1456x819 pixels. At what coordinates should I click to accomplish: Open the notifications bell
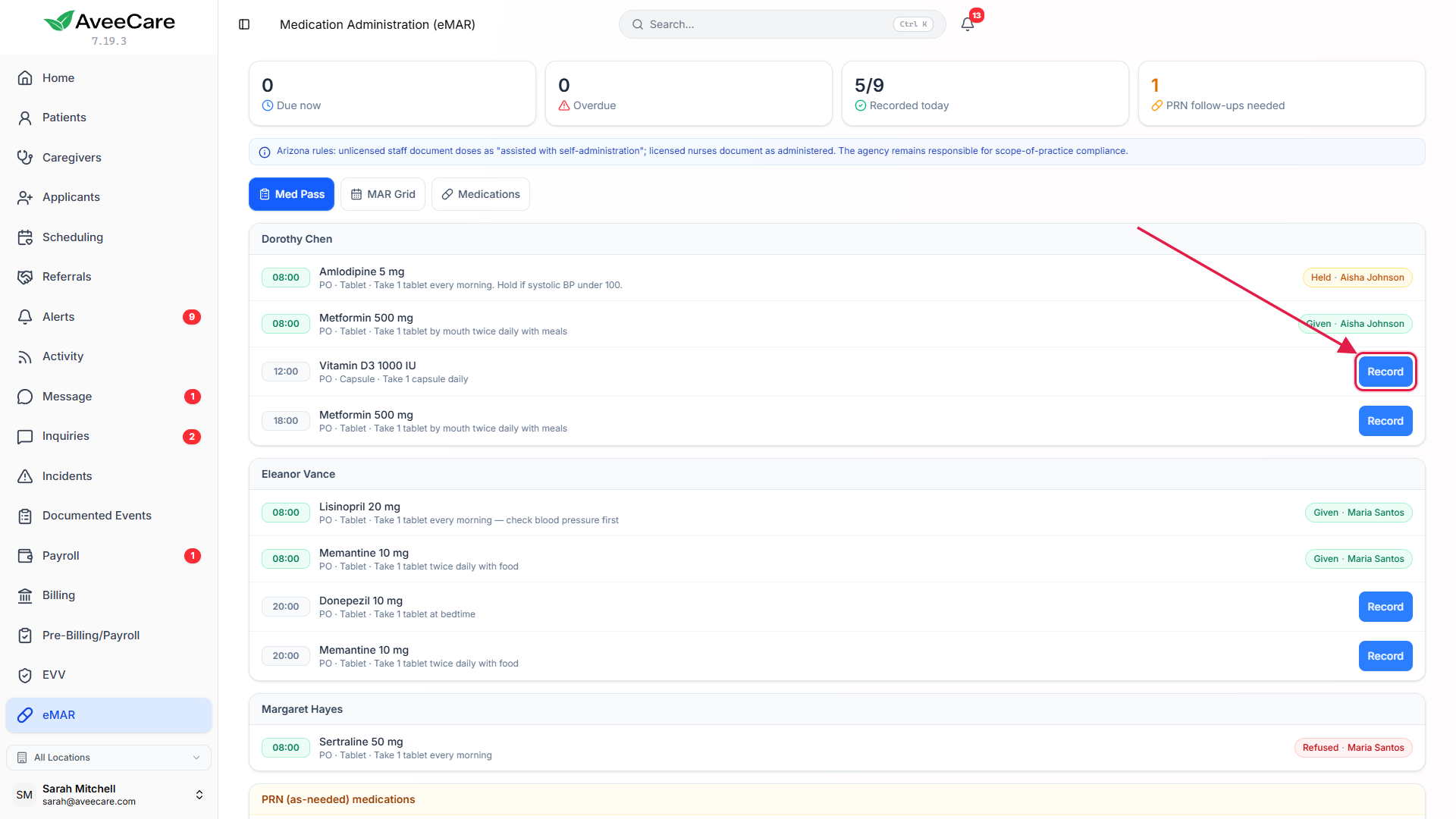968,24
